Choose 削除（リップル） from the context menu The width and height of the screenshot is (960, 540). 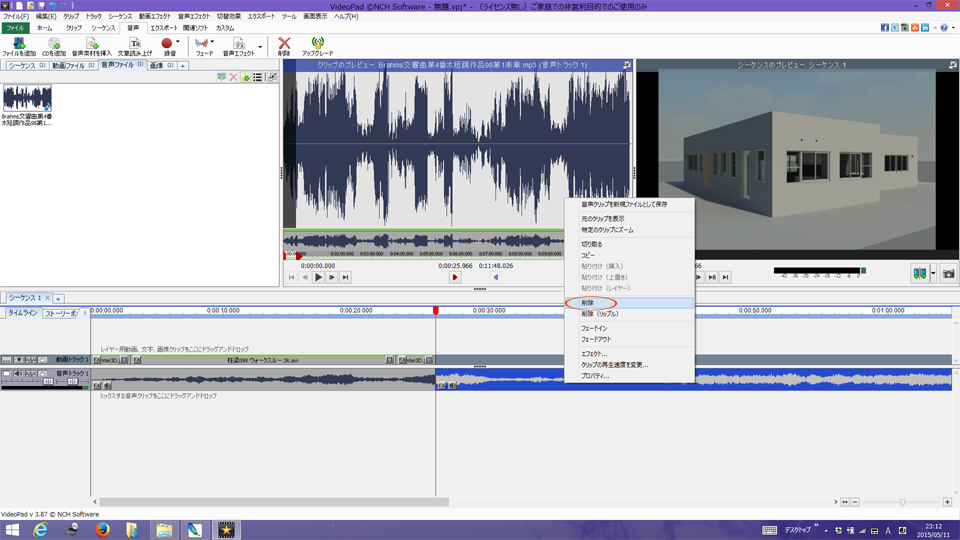coord(629,314)
